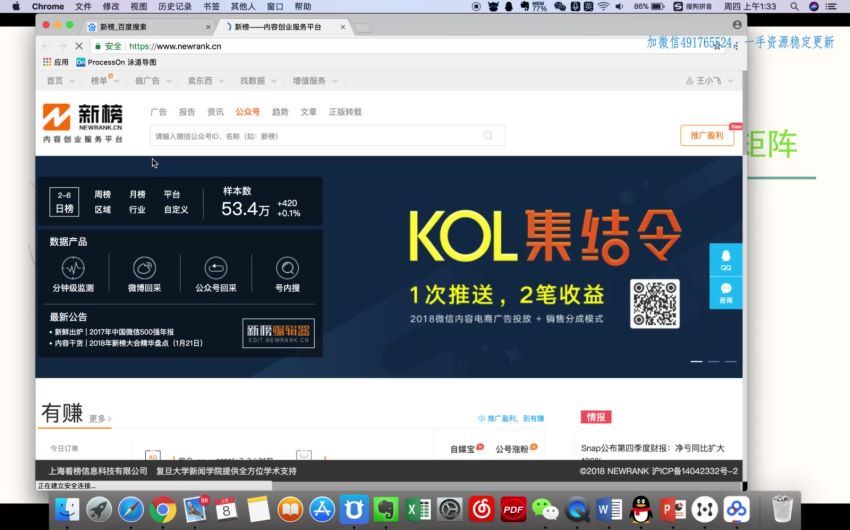Viewport: 850px width, 530px height.
Task: Click the 推广盈利 button
Action: click(707, 135)
